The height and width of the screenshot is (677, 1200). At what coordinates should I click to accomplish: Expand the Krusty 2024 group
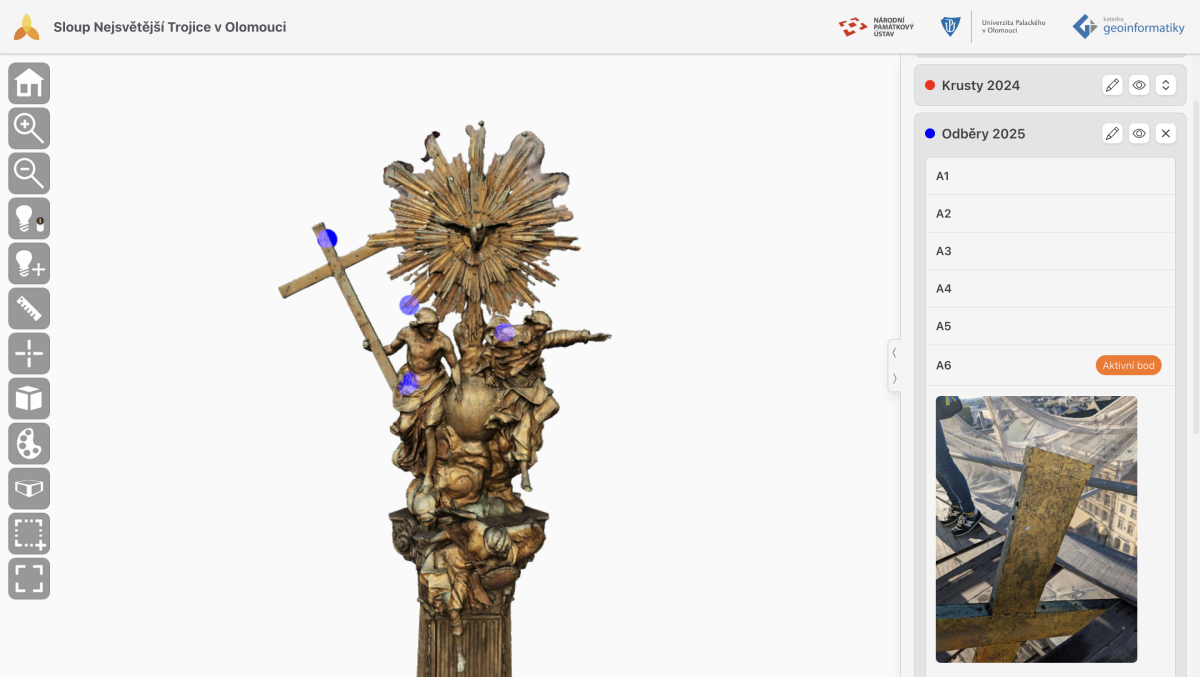click(1165, 86)
